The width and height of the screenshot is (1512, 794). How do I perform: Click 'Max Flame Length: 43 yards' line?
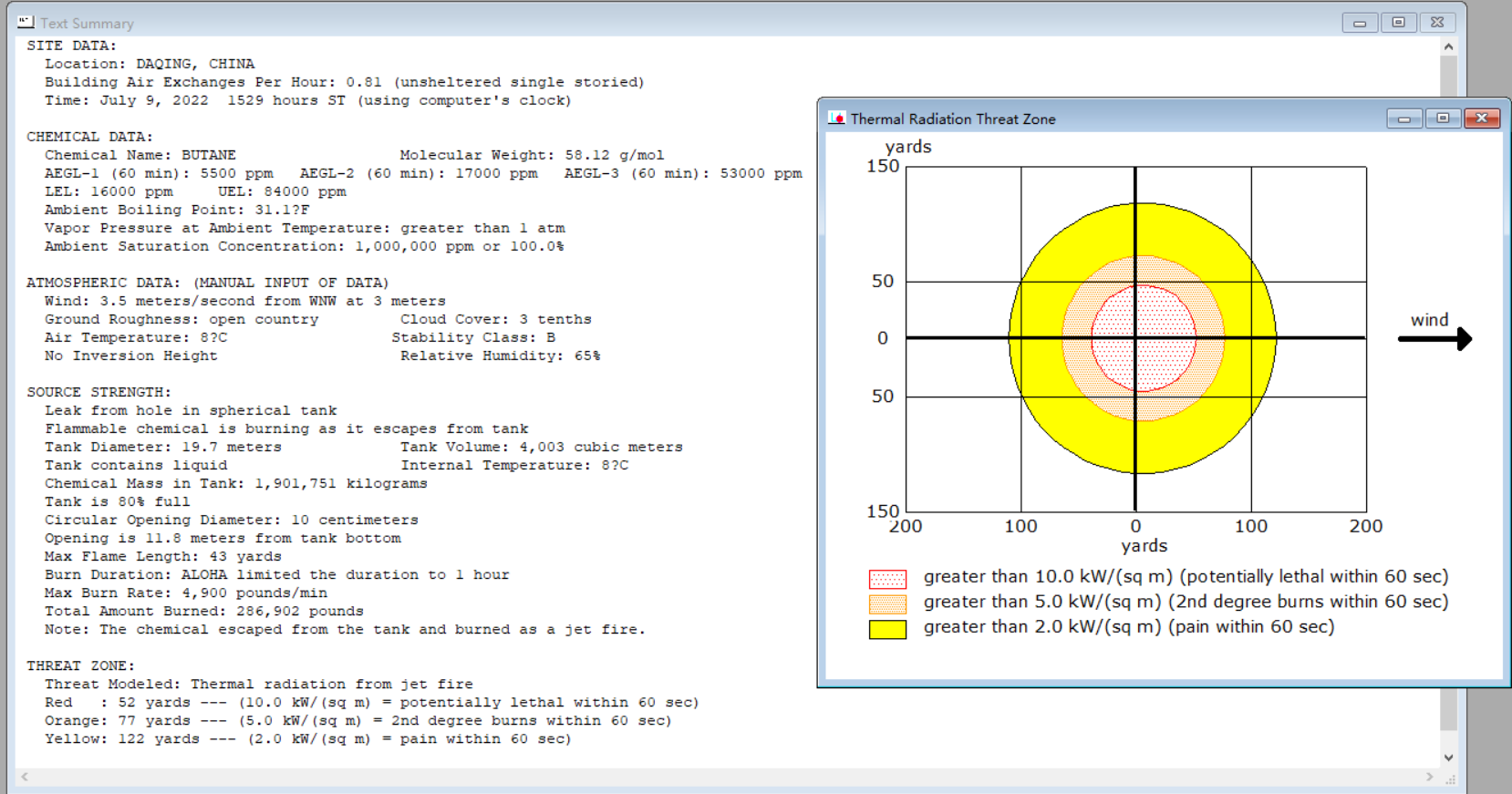click(x=163, y=556)
